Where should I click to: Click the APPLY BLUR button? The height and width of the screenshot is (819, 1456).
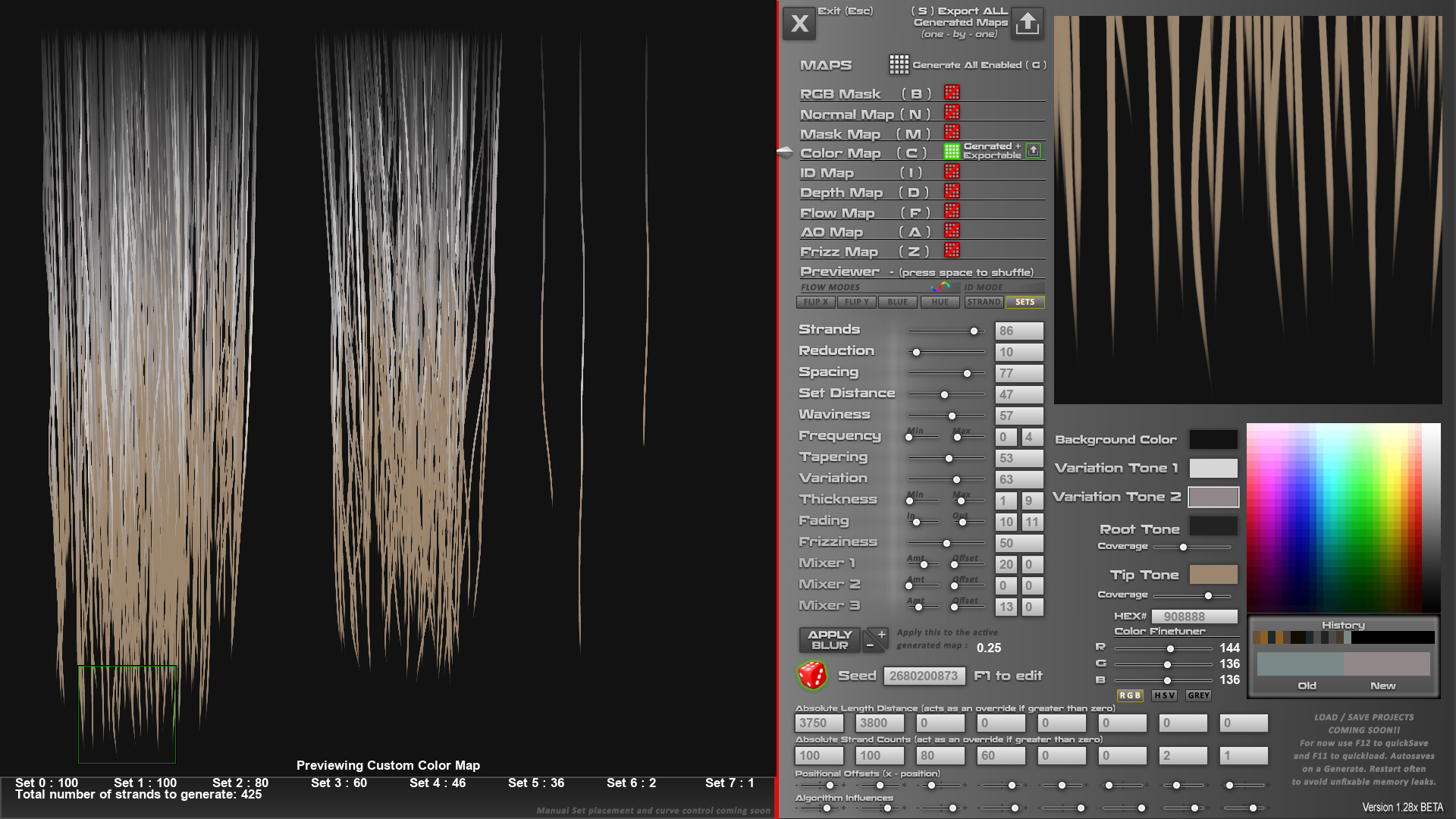[x=830, y=640]
